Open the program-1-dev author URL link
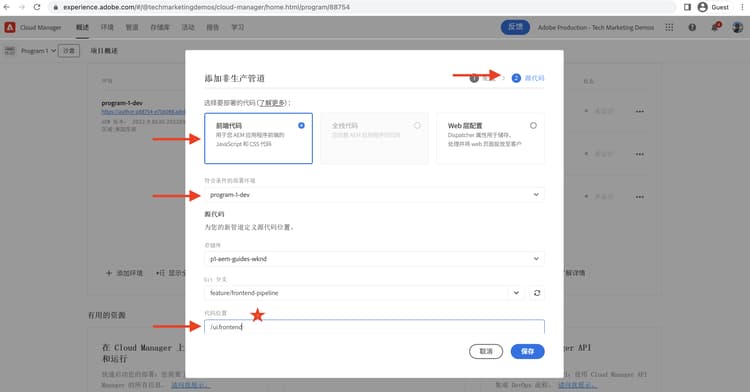This screenshot has width=750, height=392. [x=143, y=112]
